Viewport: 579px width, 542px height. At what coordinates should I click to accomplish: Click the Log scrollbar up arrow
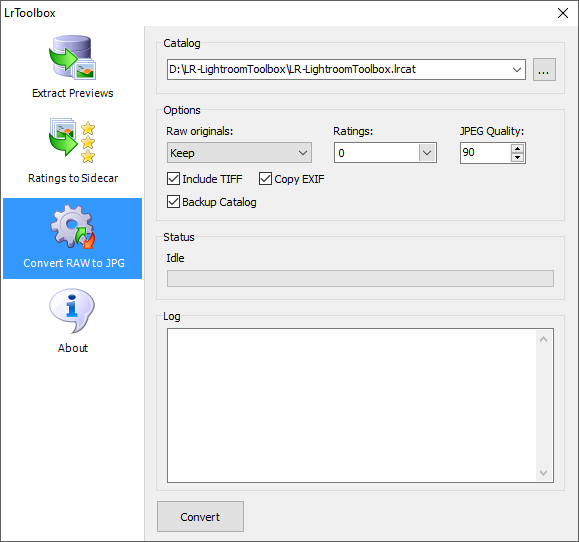click(543, 339)
